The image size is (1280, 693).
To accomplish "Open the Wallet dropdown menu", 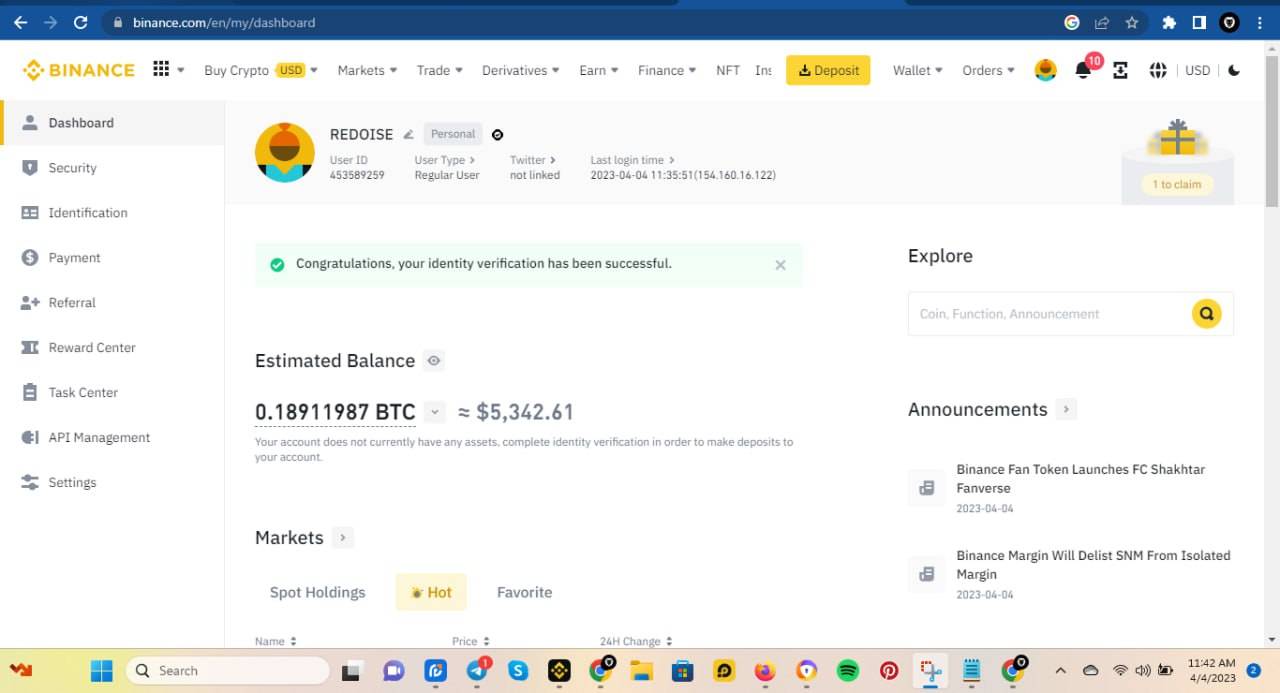I will 917,70.
